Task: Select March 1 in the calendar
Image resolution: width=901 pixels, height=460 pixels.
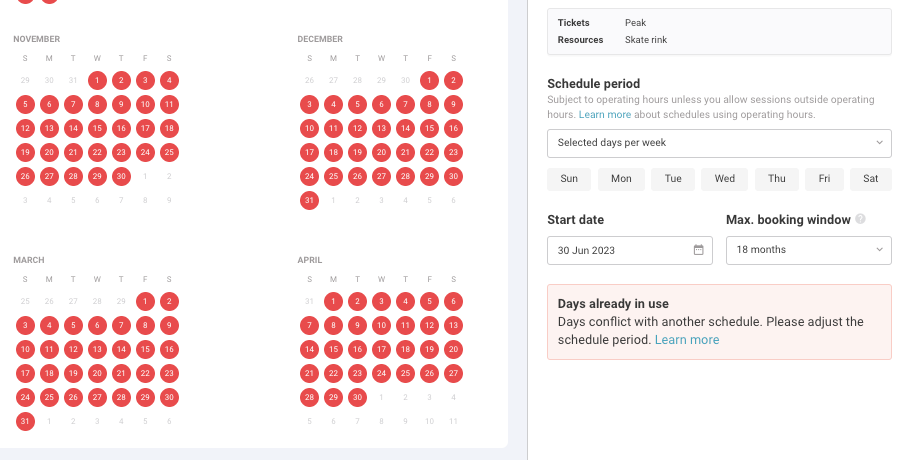Action: [145, 301]
